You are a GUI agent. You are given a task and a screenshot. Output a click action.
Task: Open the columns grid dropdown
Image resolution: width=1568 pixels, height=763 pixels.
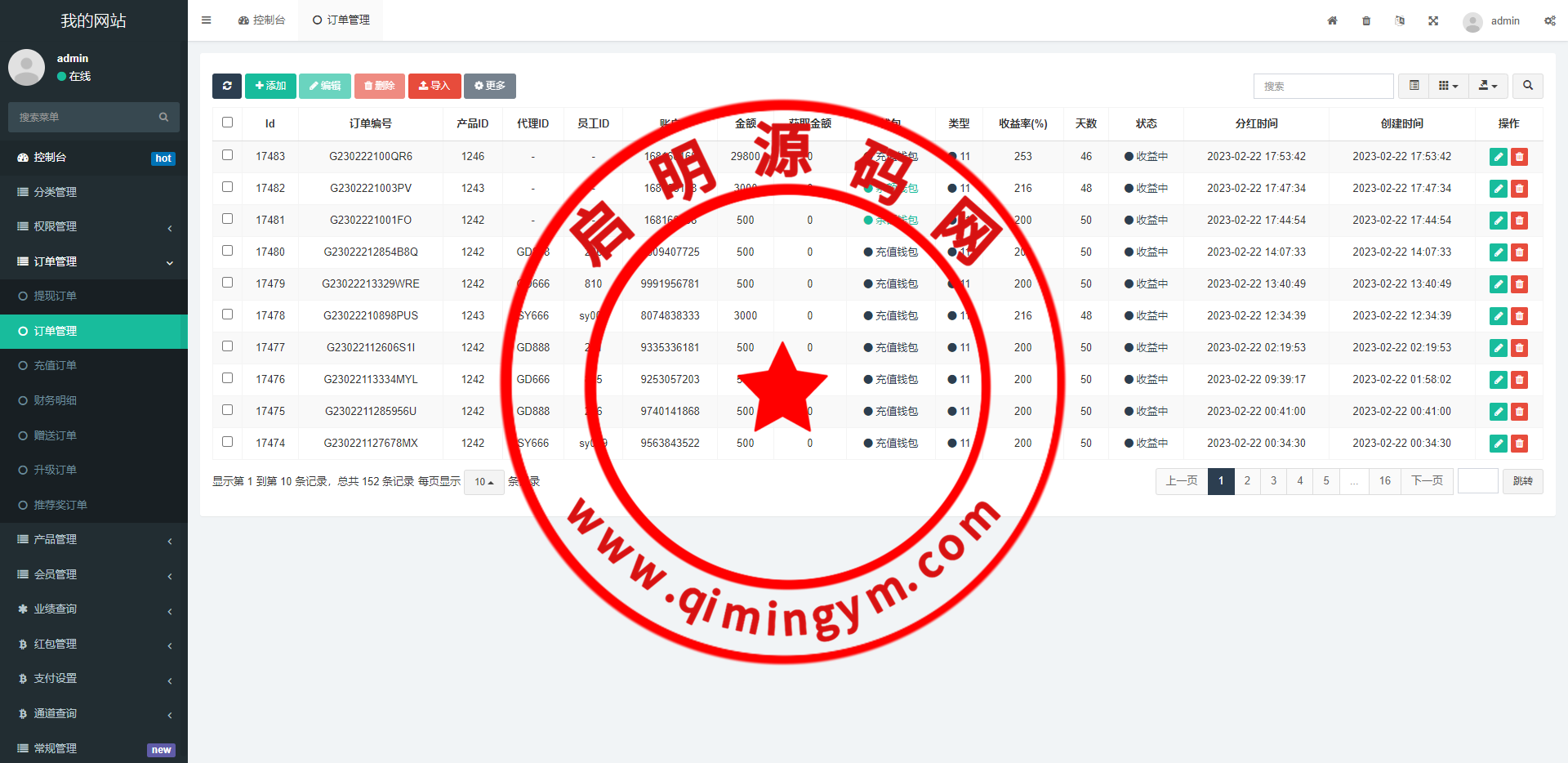tap(1448, 86)
